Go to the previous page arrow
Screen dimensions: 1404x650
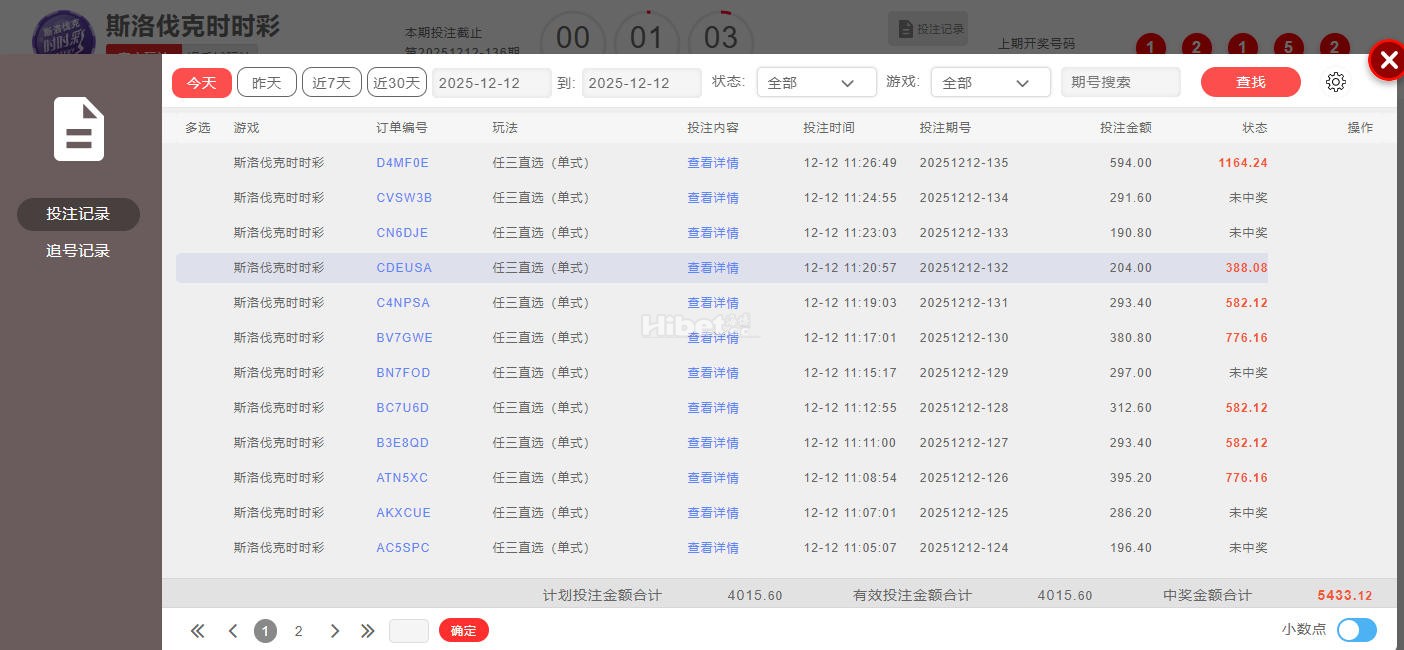[233, 631]
